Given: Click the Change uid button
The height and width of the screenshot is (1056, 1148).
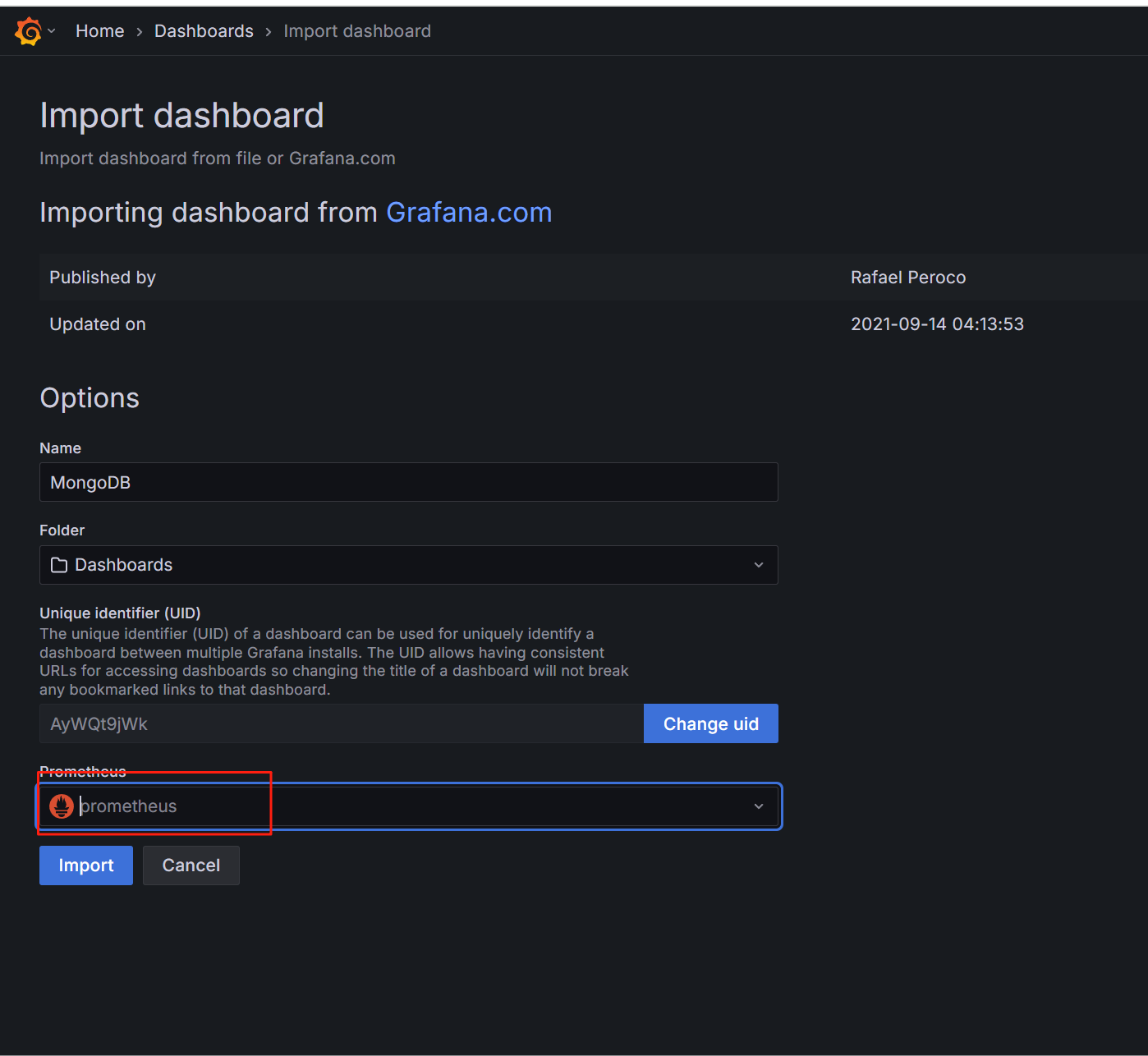Looking at the screenshot, I should 711,723.
